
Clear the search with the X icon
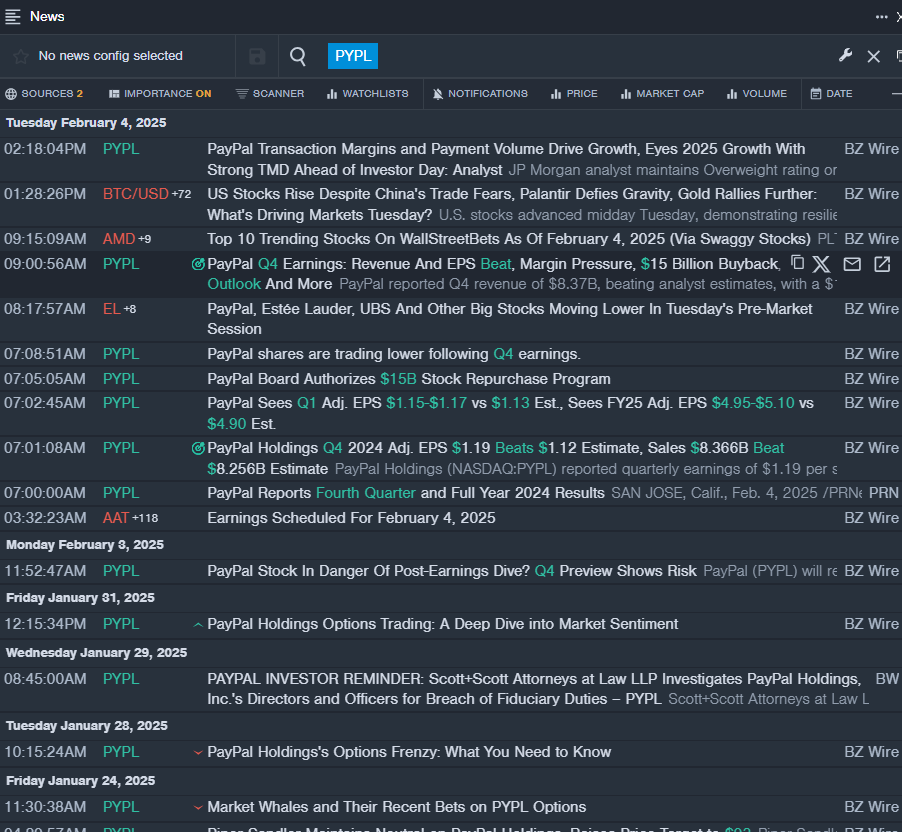pyautogui.click(x=874, y=56)
